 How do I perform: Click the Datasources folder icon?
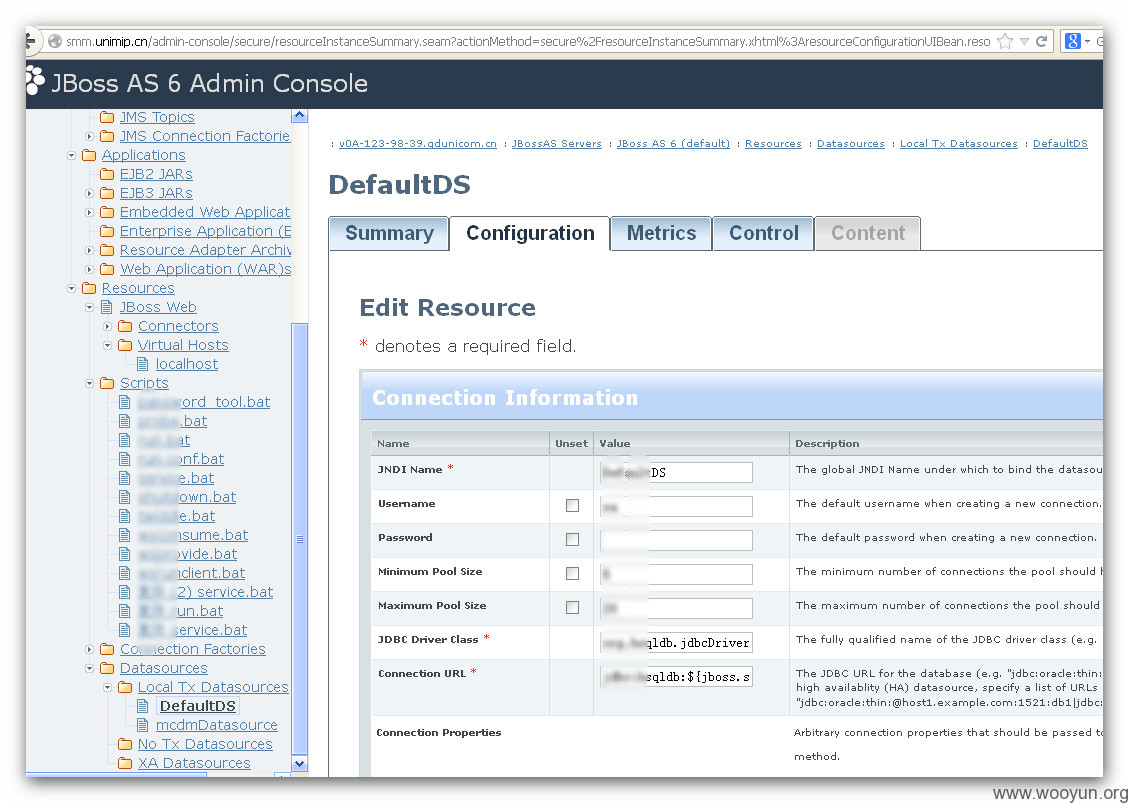pyautogui.click(x=107, y=668)
